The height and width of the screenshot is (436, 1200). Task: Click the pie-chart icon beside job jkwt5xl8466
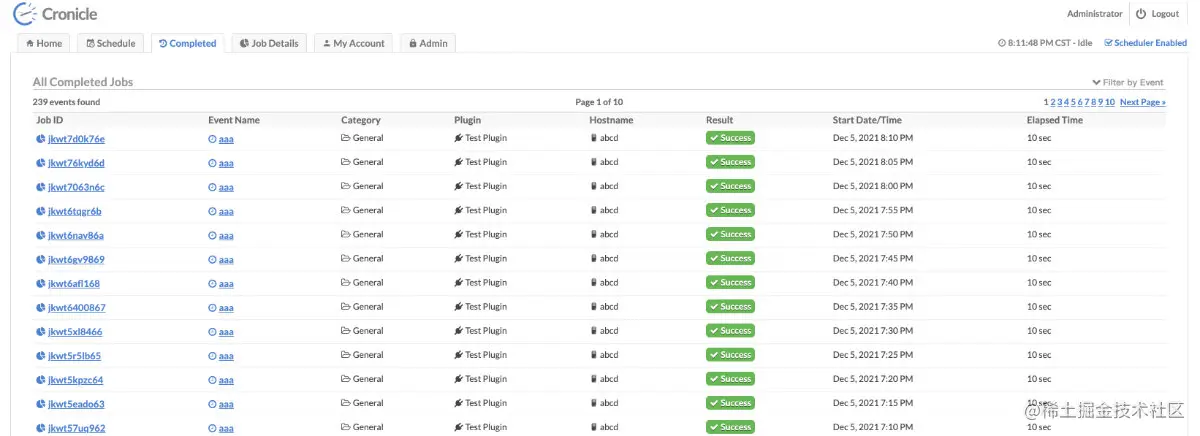(41, 331)
